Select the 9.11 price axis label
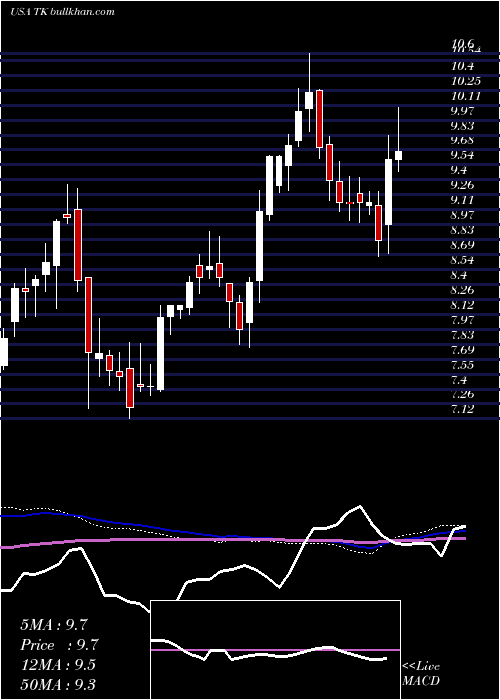The width and height of the screenshot is (500, 700). tap(462, 200)
